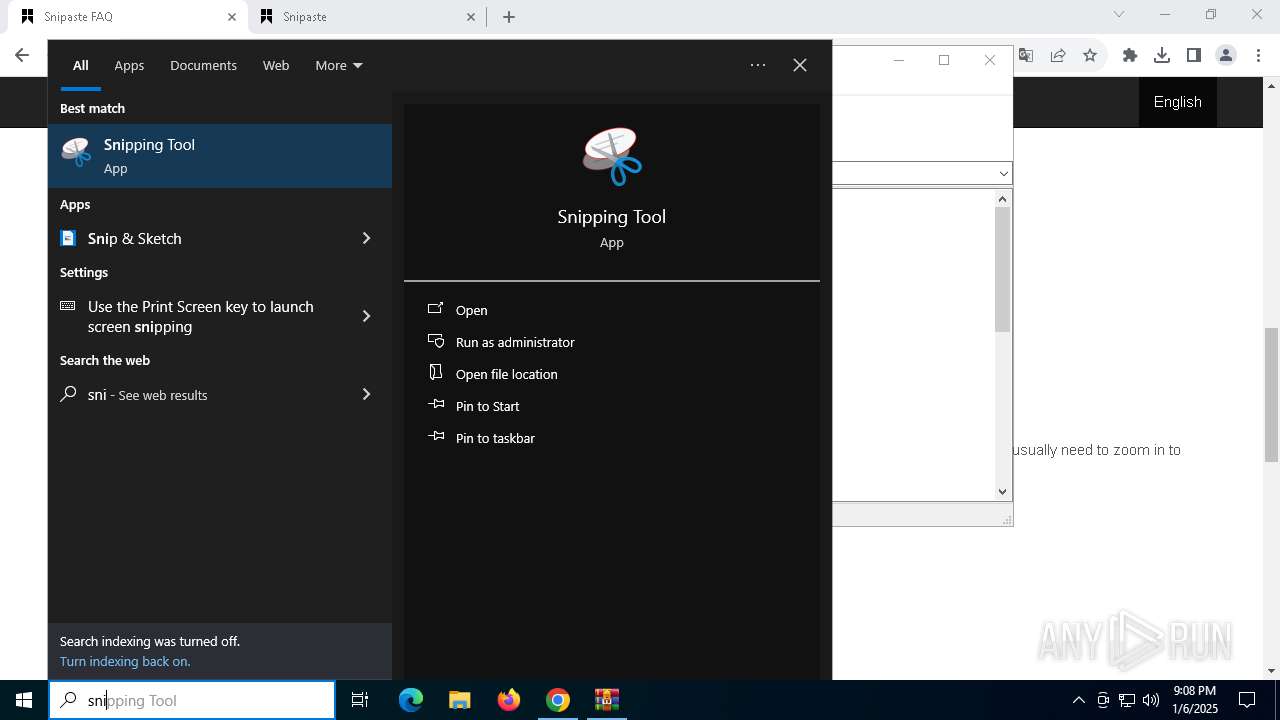Click dialog scrollbar up arrow
This screenshot has width=1280, height=720.
click(x=1003, y=199)
